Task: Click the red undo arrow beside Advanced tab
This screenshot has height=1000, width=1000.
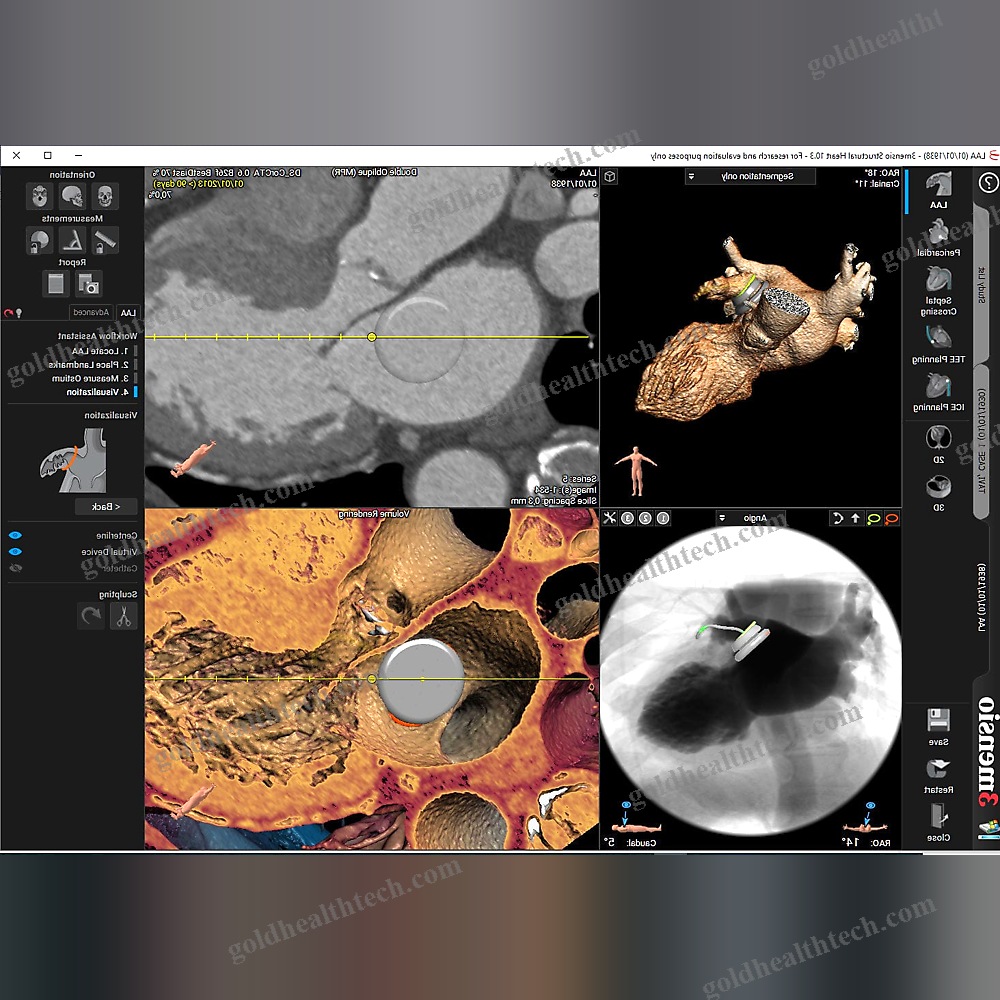Action: (x=8, y=312)
